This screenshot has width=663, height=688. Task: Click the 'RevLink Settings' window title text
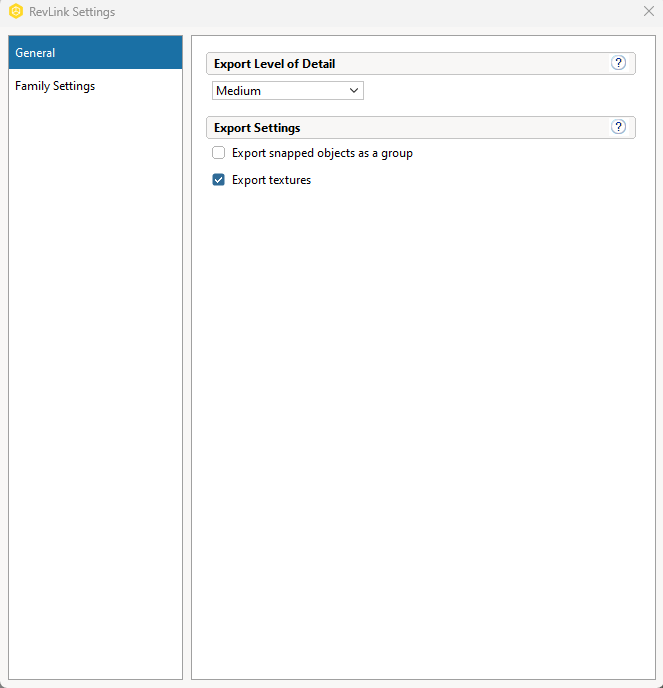(72, 12)
